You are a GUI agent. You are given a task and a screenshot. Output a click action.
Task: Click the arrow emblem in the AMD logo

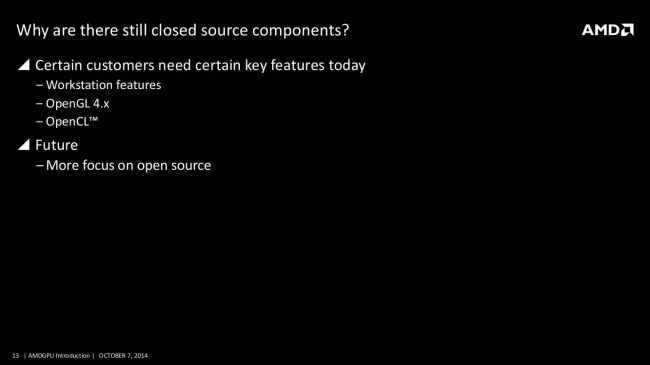pyautogui.click(x=627, y=30)
